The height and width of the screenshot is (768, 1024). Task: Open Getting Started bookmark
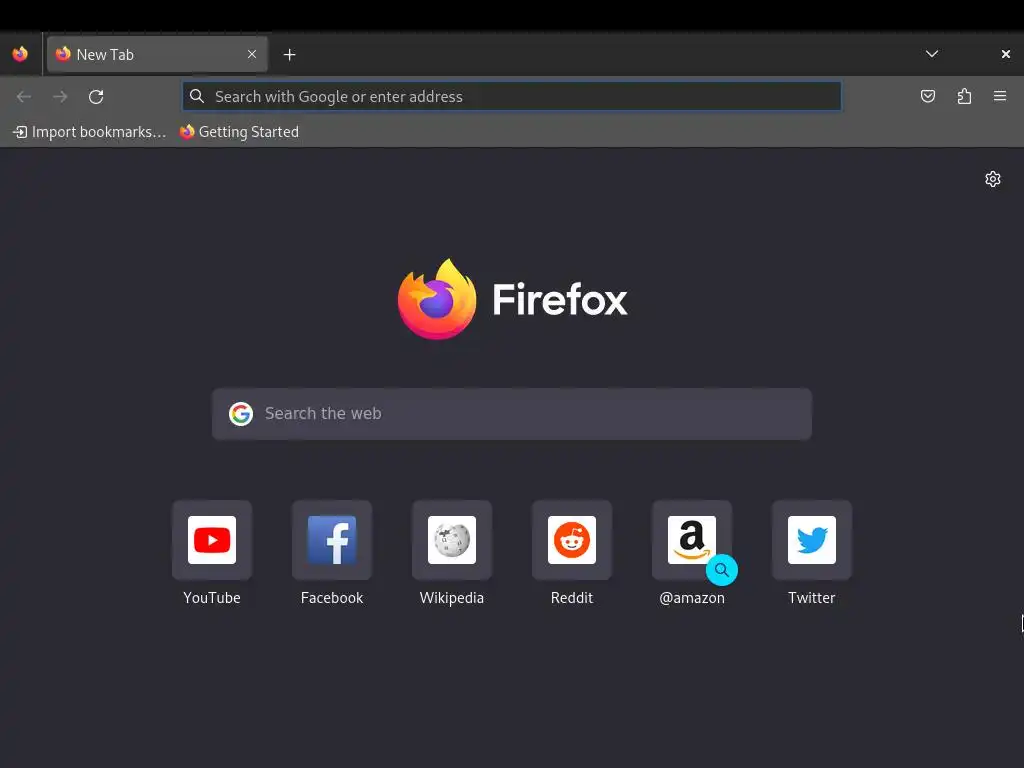[239, 132]
